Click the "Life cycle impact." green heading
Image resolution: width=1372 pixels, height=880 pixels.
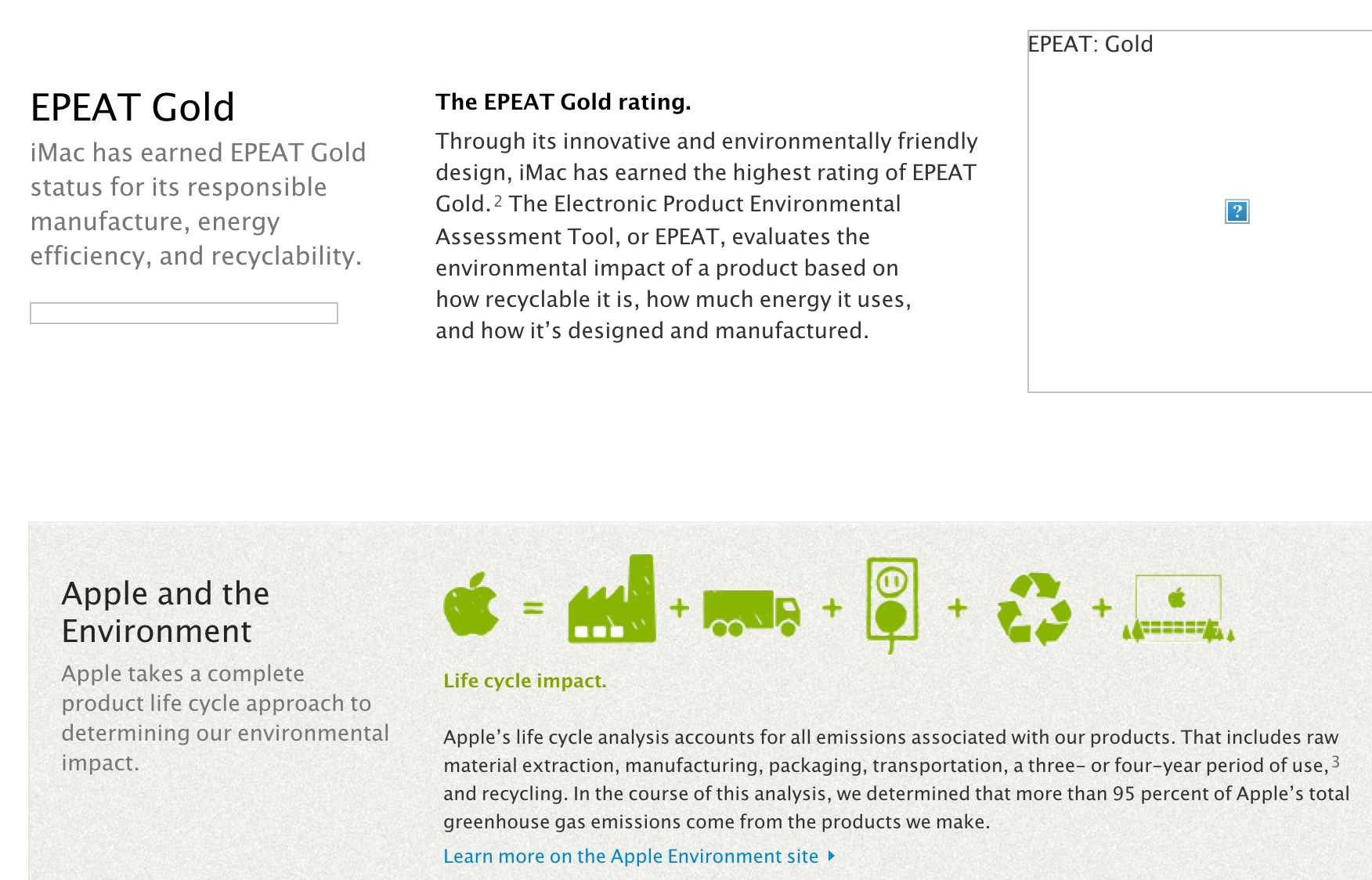(x=525, y=680)
